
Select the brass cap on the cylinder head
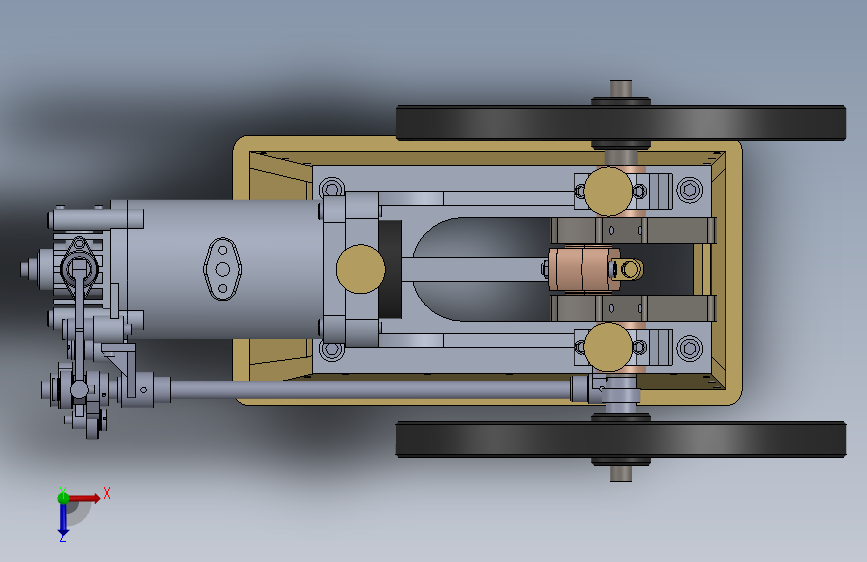pyautogui.click(x=361, y=269)
